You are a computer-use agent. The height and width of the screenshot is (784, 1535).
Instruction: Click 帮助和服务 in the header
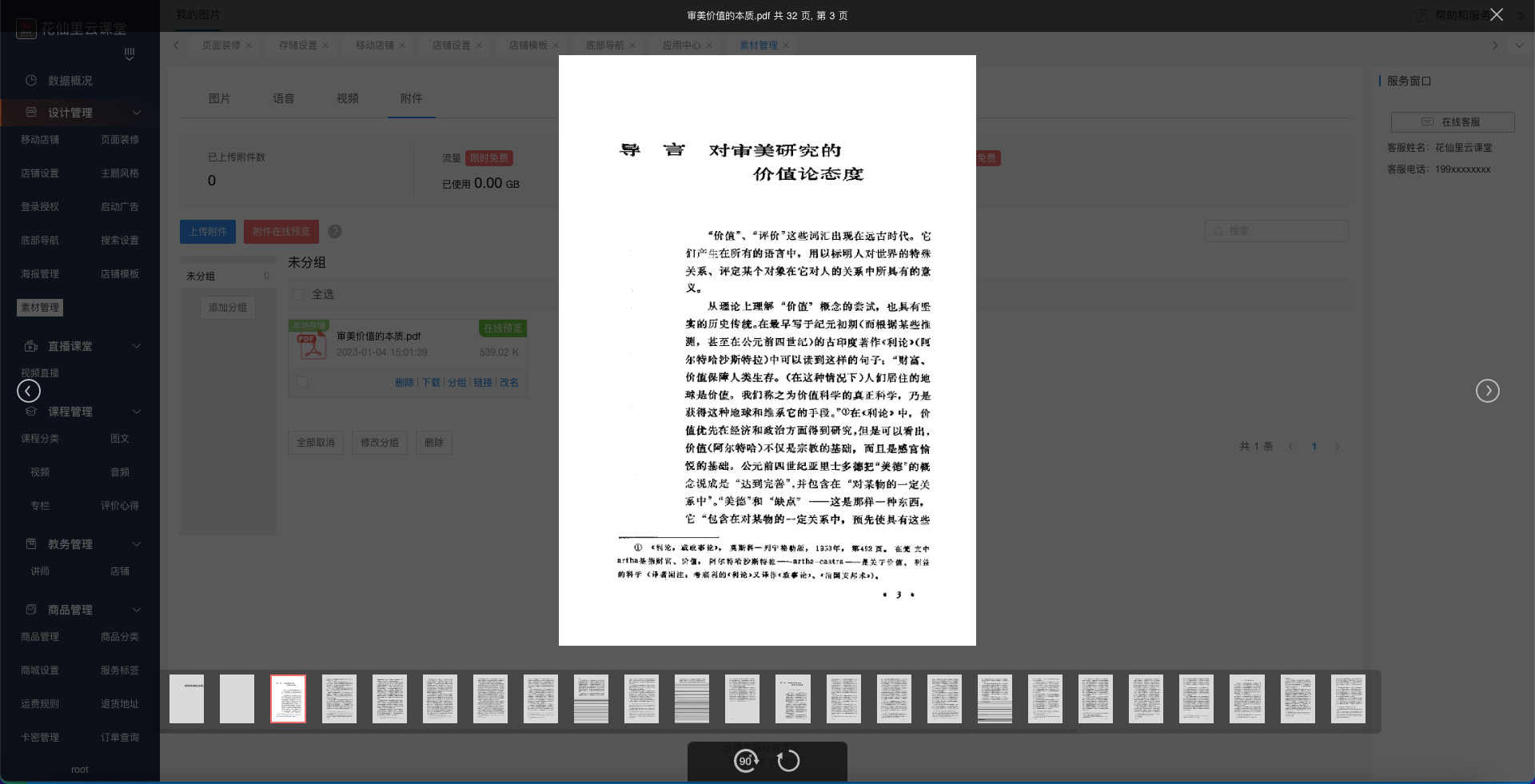coord(1461,15)
